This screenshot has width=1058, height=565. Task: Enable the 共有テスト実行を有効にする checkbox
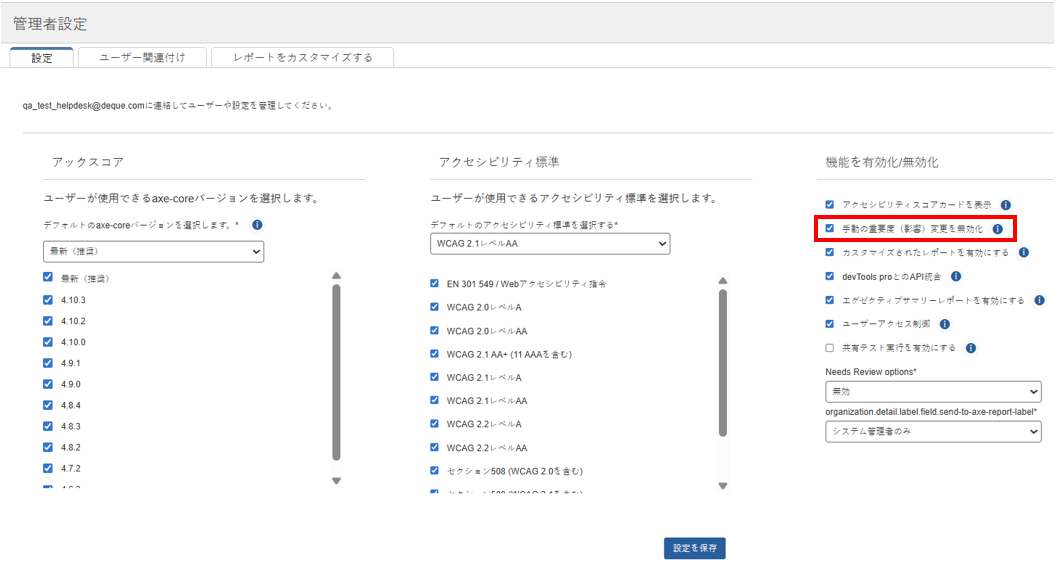tap(829, 348)
